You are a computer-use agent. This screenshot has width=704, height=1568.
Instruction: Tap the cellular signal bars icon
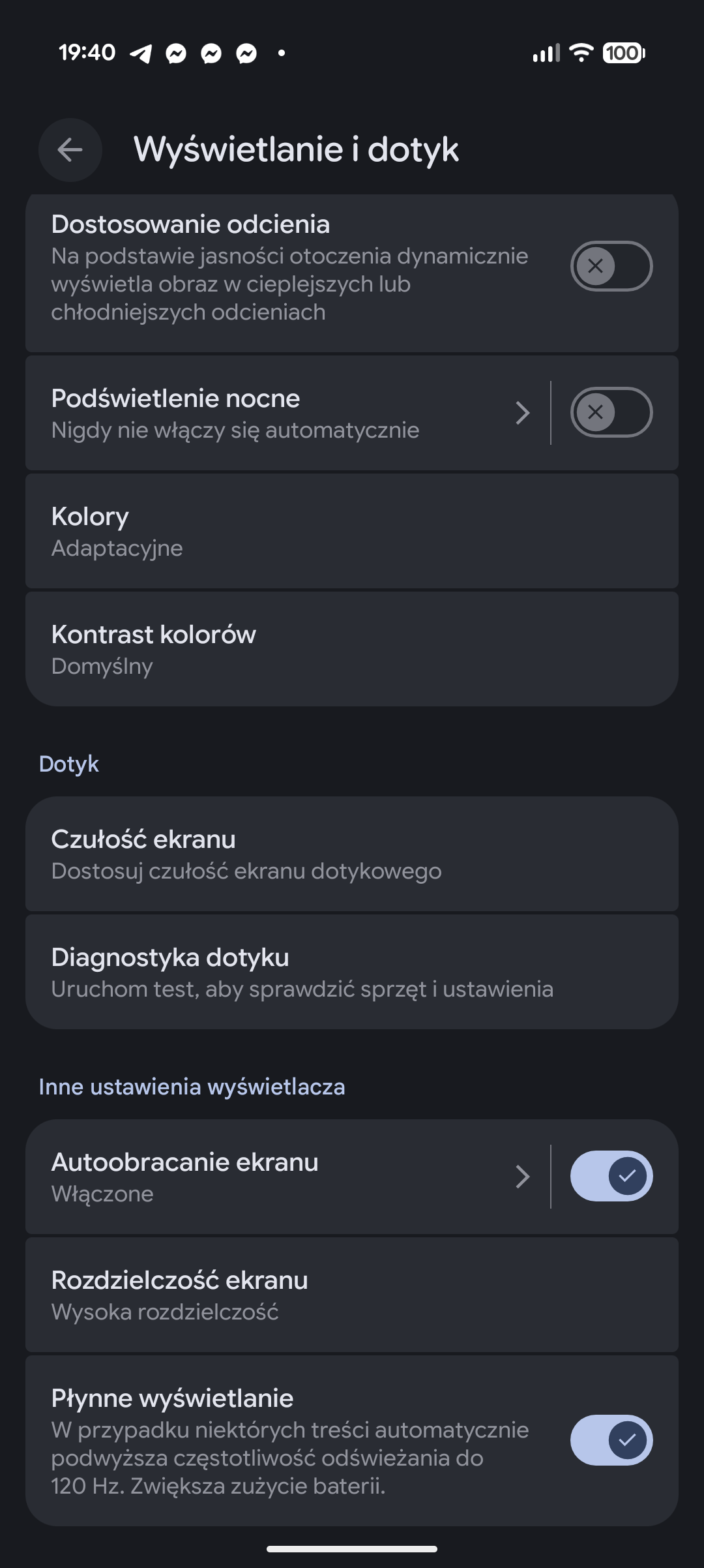point(546,53)
